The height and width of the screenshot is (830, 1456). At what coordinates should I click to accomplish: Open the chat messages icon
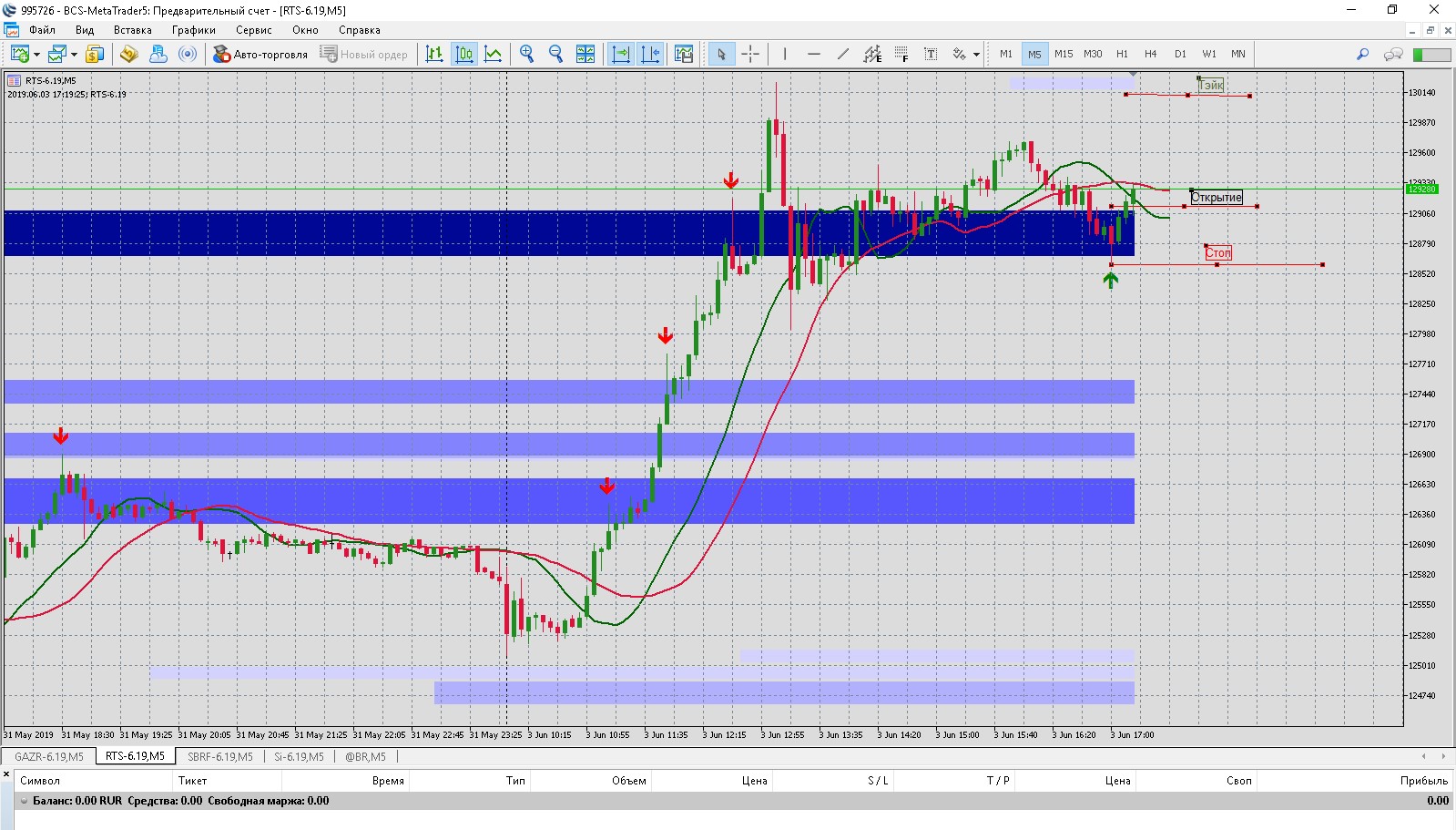(1392, 55)
